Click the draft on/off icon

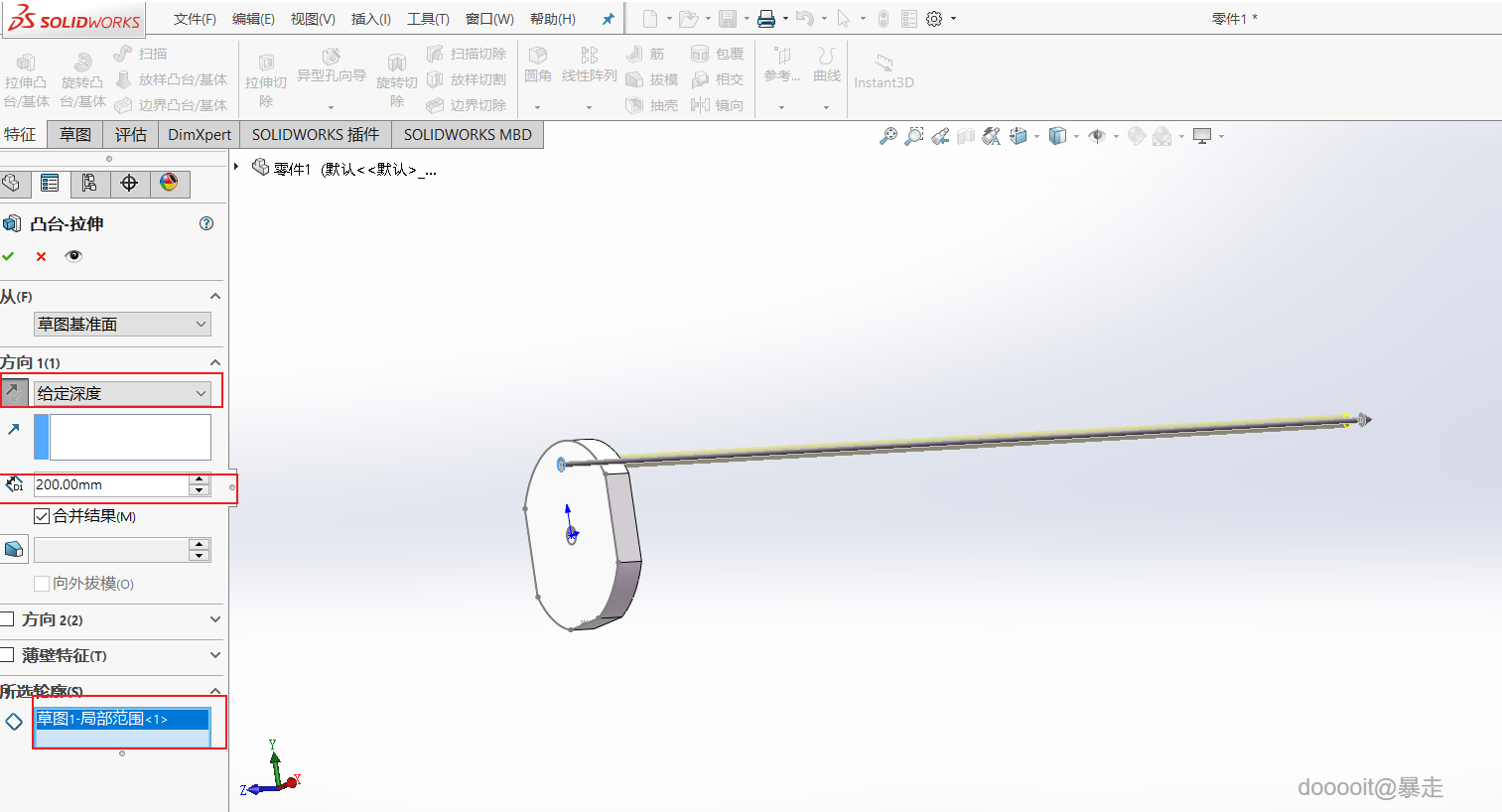pyautogui.click(x=14, y=549)
